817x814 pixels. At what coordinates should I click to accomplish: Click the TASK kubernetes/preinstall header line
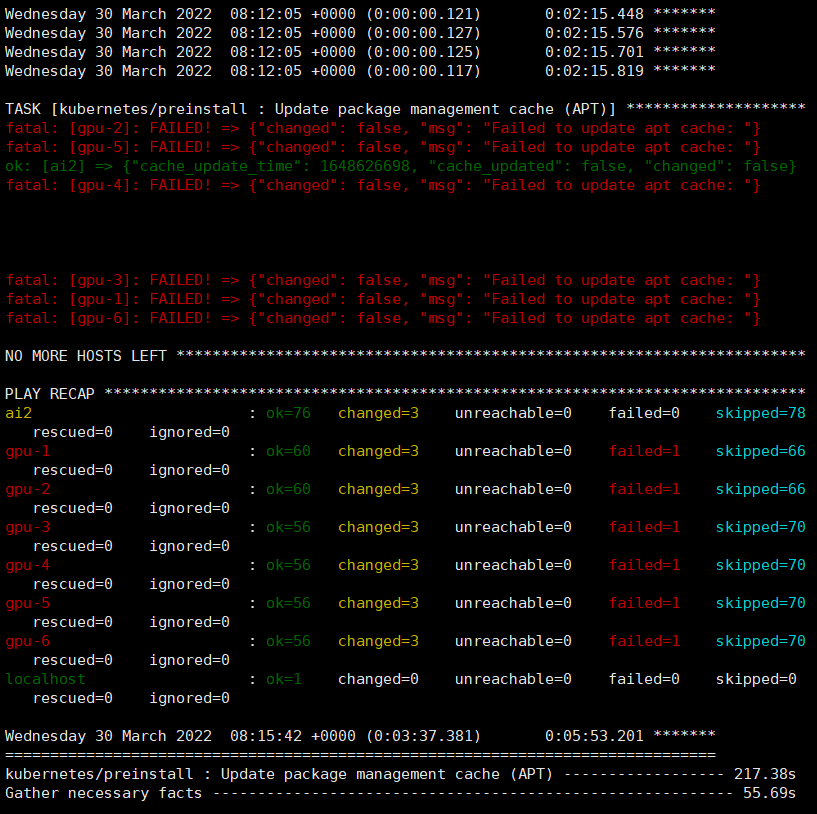[405, 109]
